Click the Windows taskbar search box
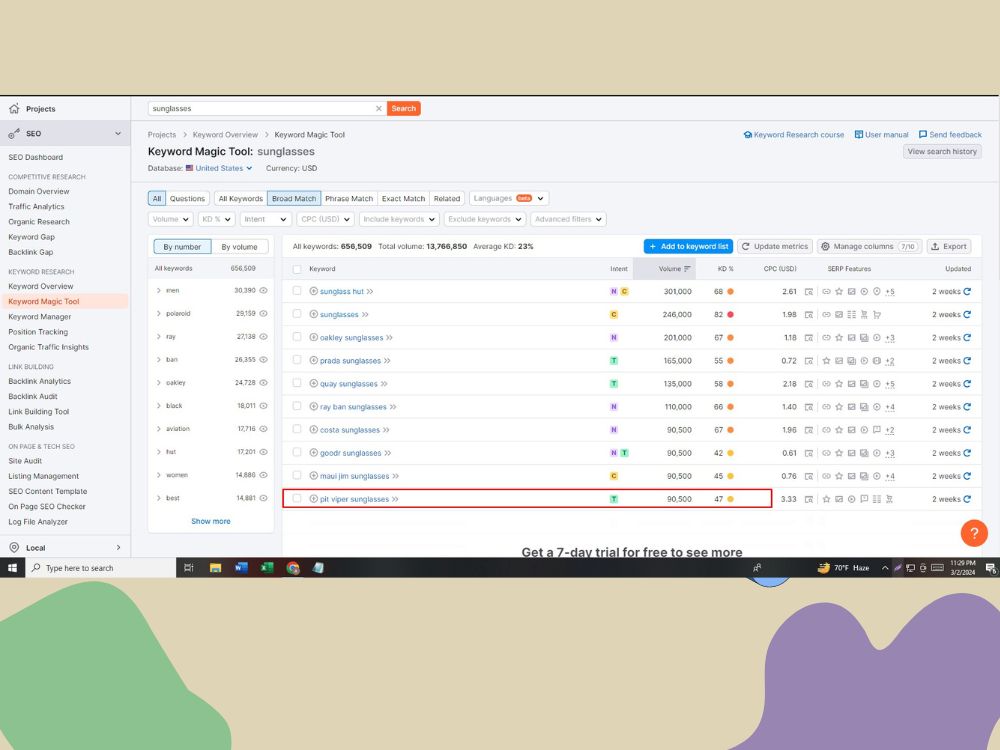The image size is (1000, 750). pyautogui.click(x=100, y=568)
